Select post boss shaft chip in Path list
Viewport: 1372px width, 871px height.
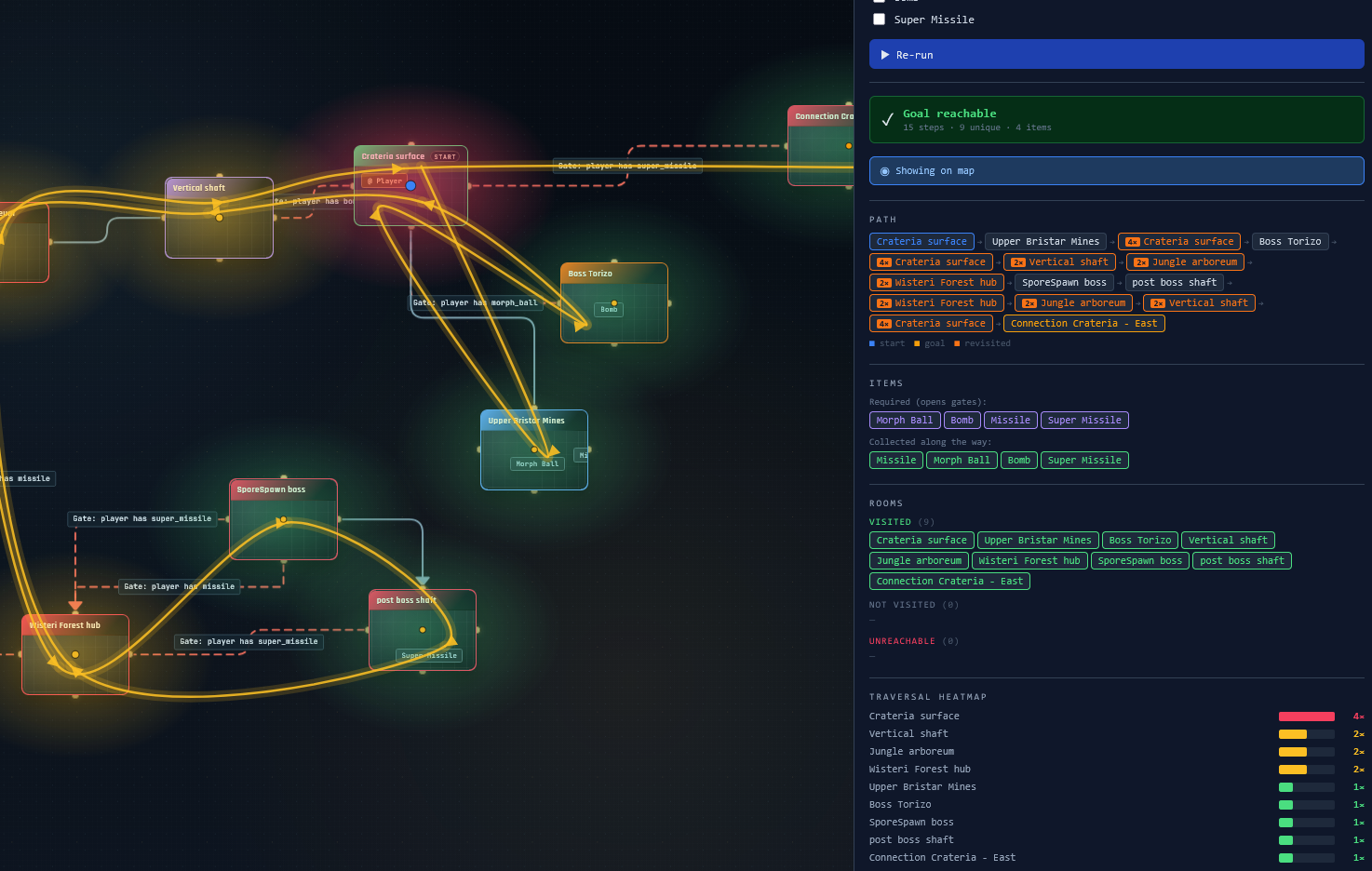tap(1174, 282)
